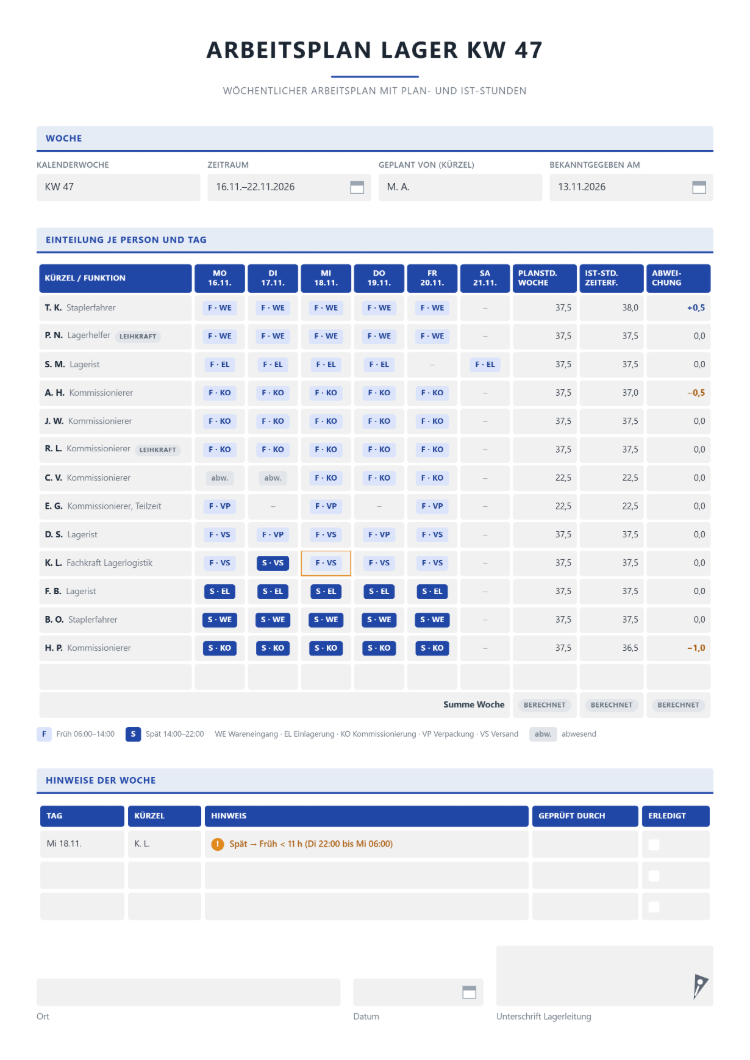Tick Erledigt checkbox in second note row
This screenshot has height=1060, width=750.
tap(654, 875)
